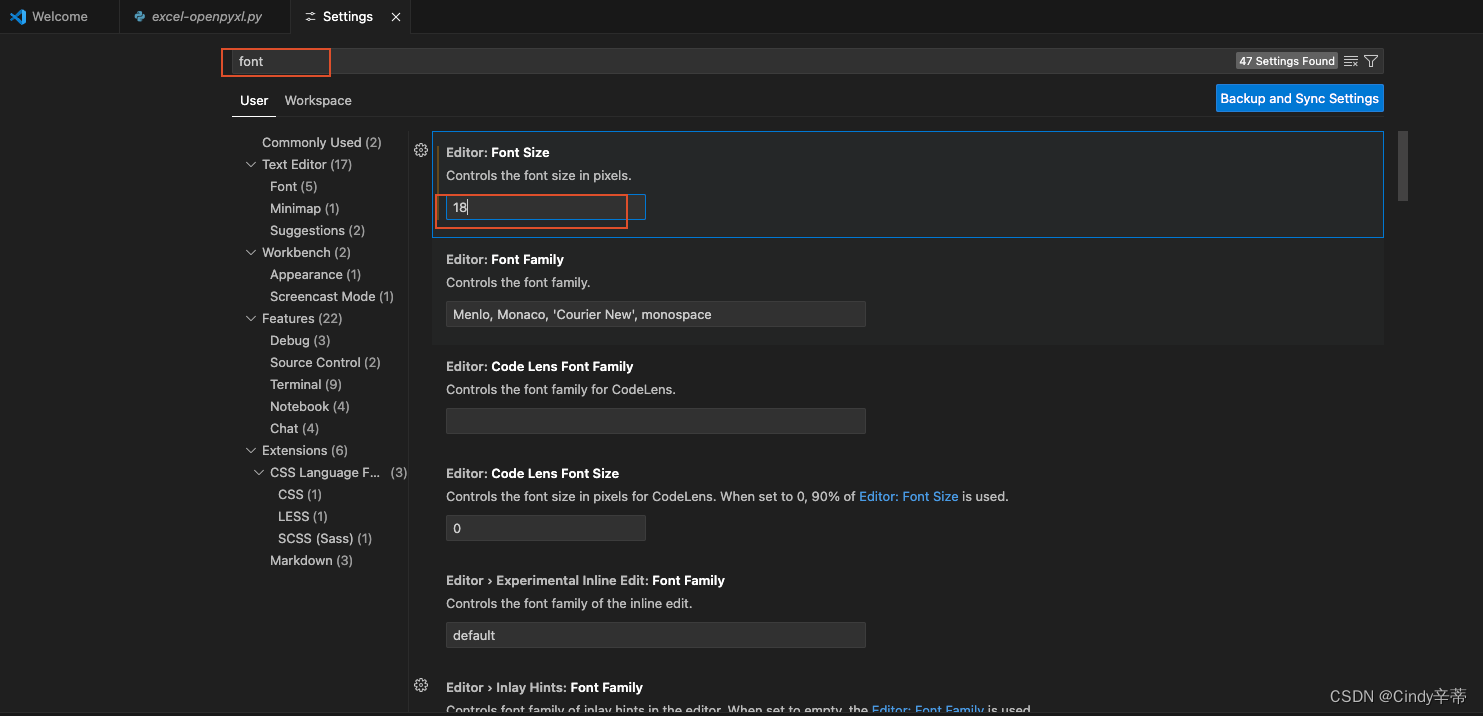Select Suggestions (2) in settings tree
The image size is (1483, 716).
pyautogui.click(x=320, y=230)
